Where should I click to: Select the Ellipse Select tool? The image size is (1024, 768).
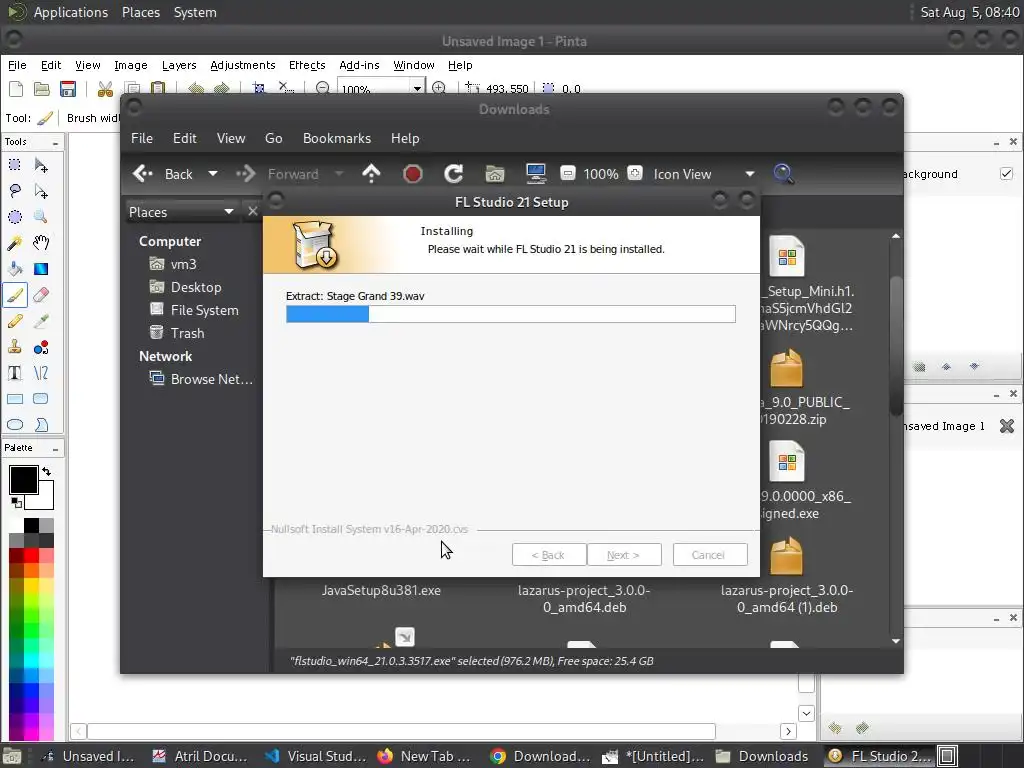(14, 217)
